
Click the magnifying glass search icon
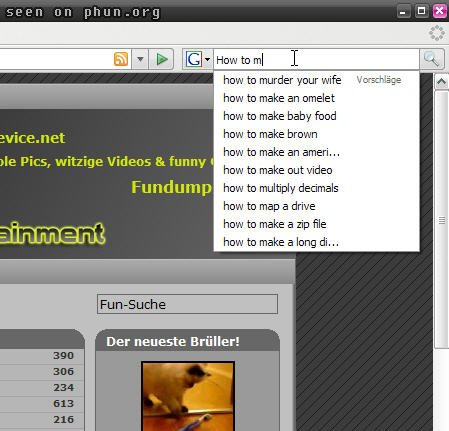click(x=432, y=59)
